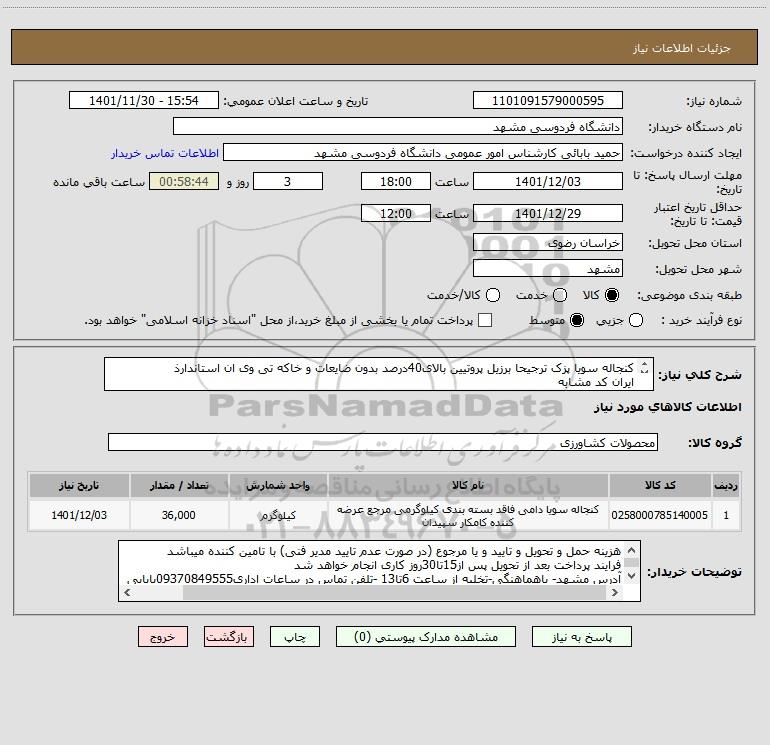
Task: Click the buyer notes scroll-down arrow
Action: coord(632,576)
